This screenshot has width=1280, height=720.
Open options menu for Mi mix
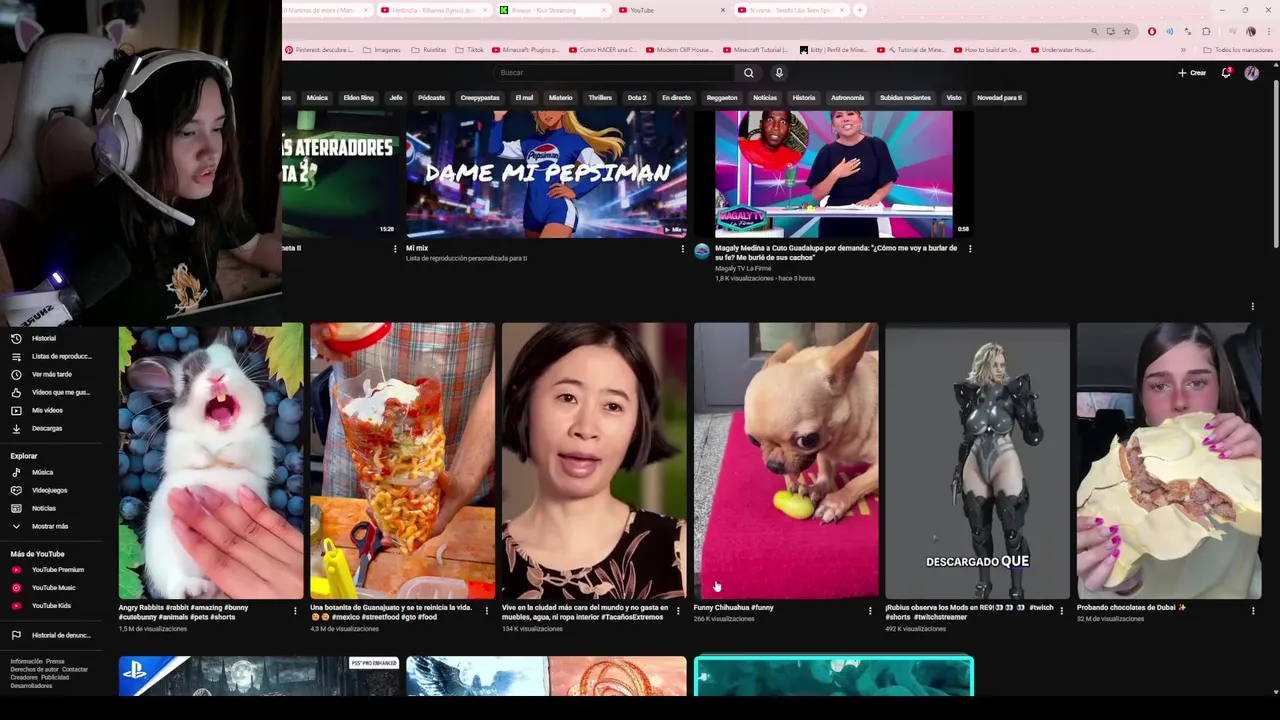pyautogui.click(x=683, y=249)
